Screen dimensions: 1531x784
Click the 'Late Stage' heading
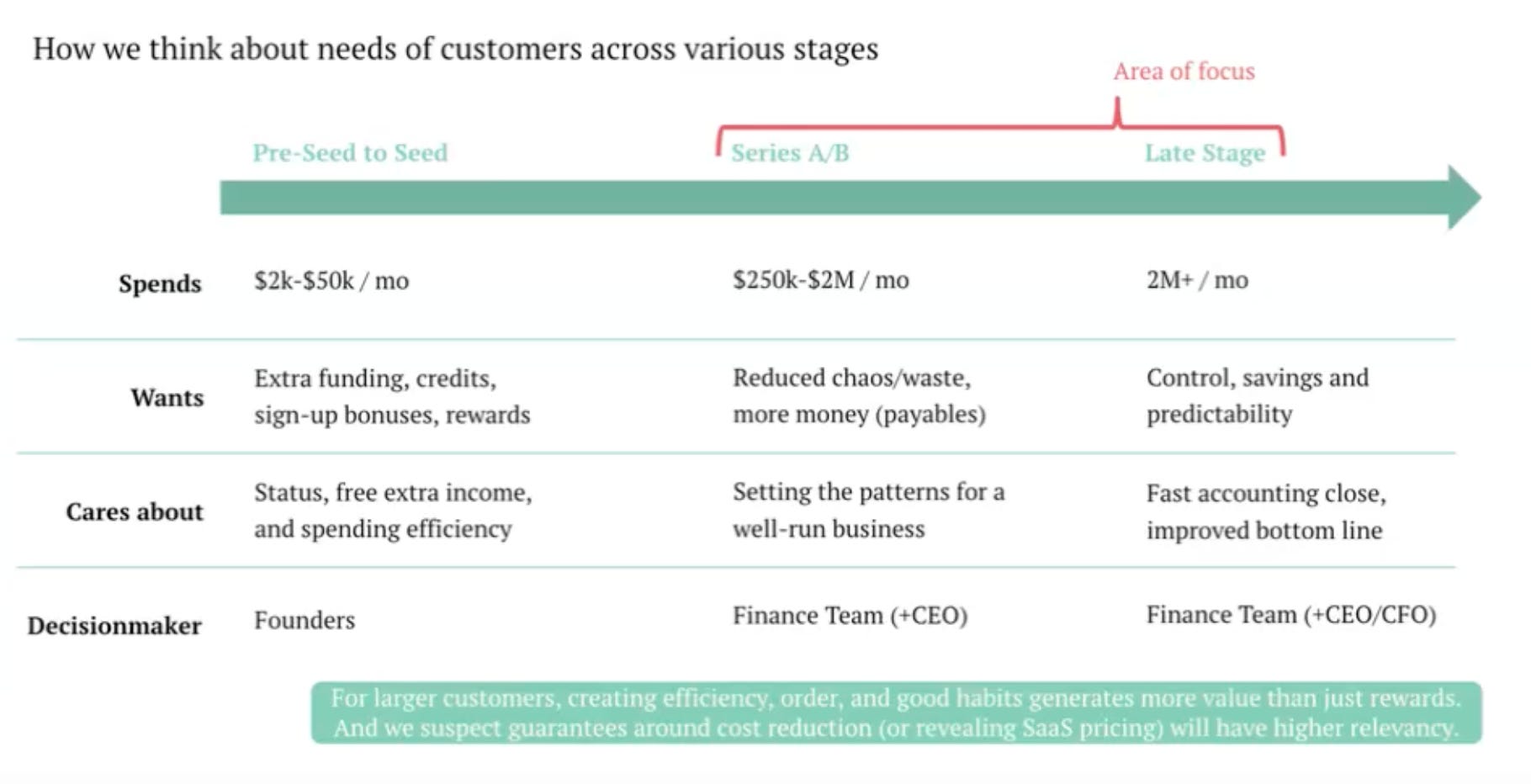[x=1205, y=153]
